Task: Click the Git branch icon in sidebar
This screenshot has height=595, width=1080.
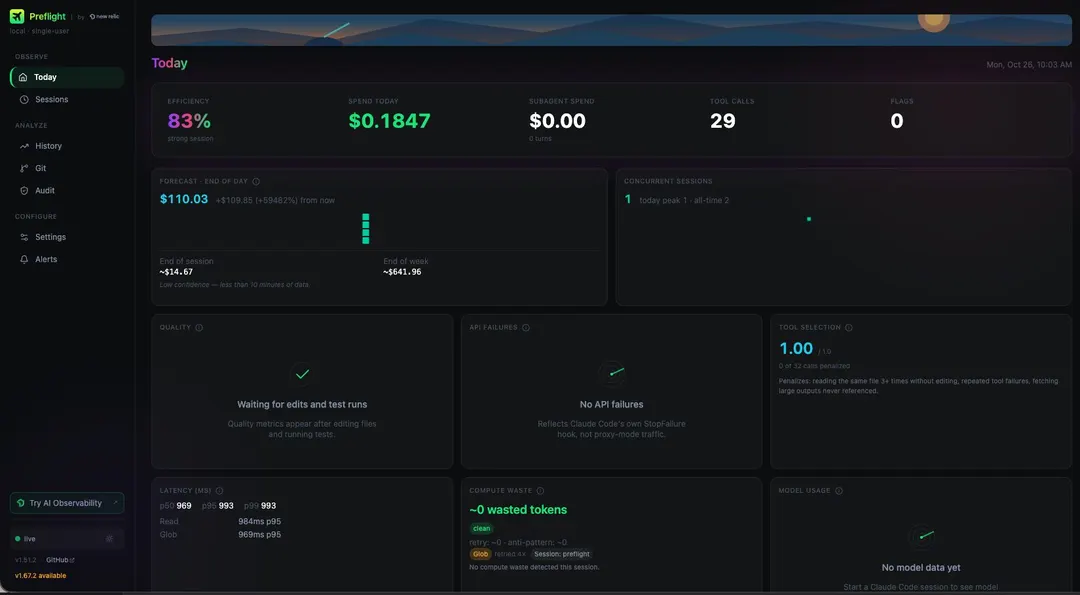Action: click(24, 168)
